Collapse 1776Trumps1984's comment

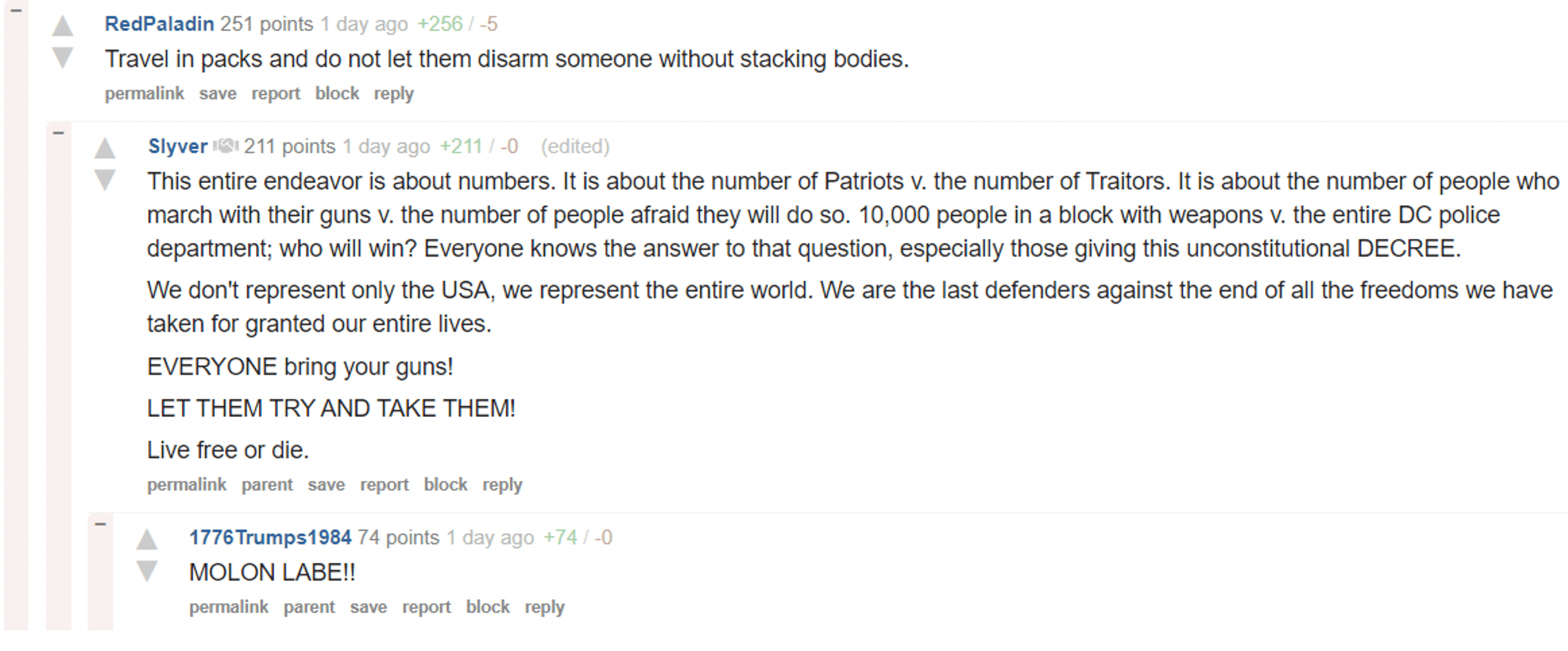(x=100, y=524)
